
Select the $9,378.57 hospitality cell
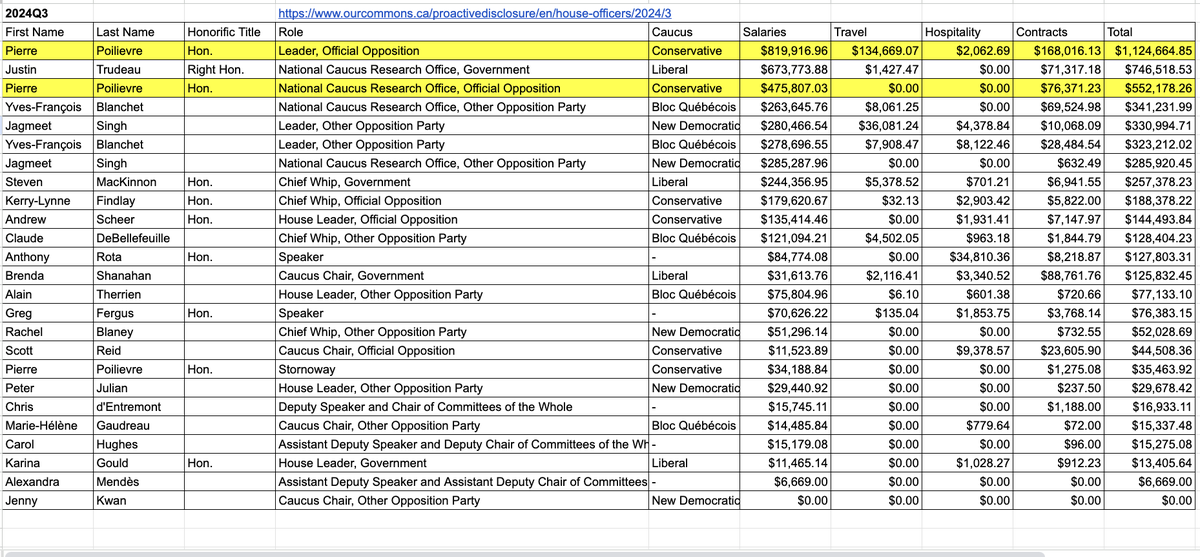pyautogui.click(x=967, y=351)
